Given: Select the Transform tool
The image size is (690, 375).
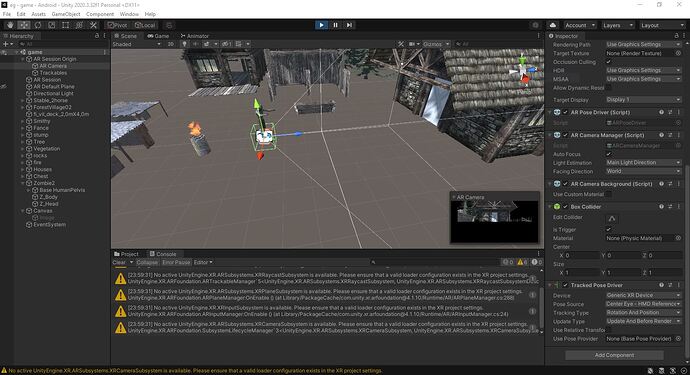Looking at the screenshot, I should tap(79, 25).
